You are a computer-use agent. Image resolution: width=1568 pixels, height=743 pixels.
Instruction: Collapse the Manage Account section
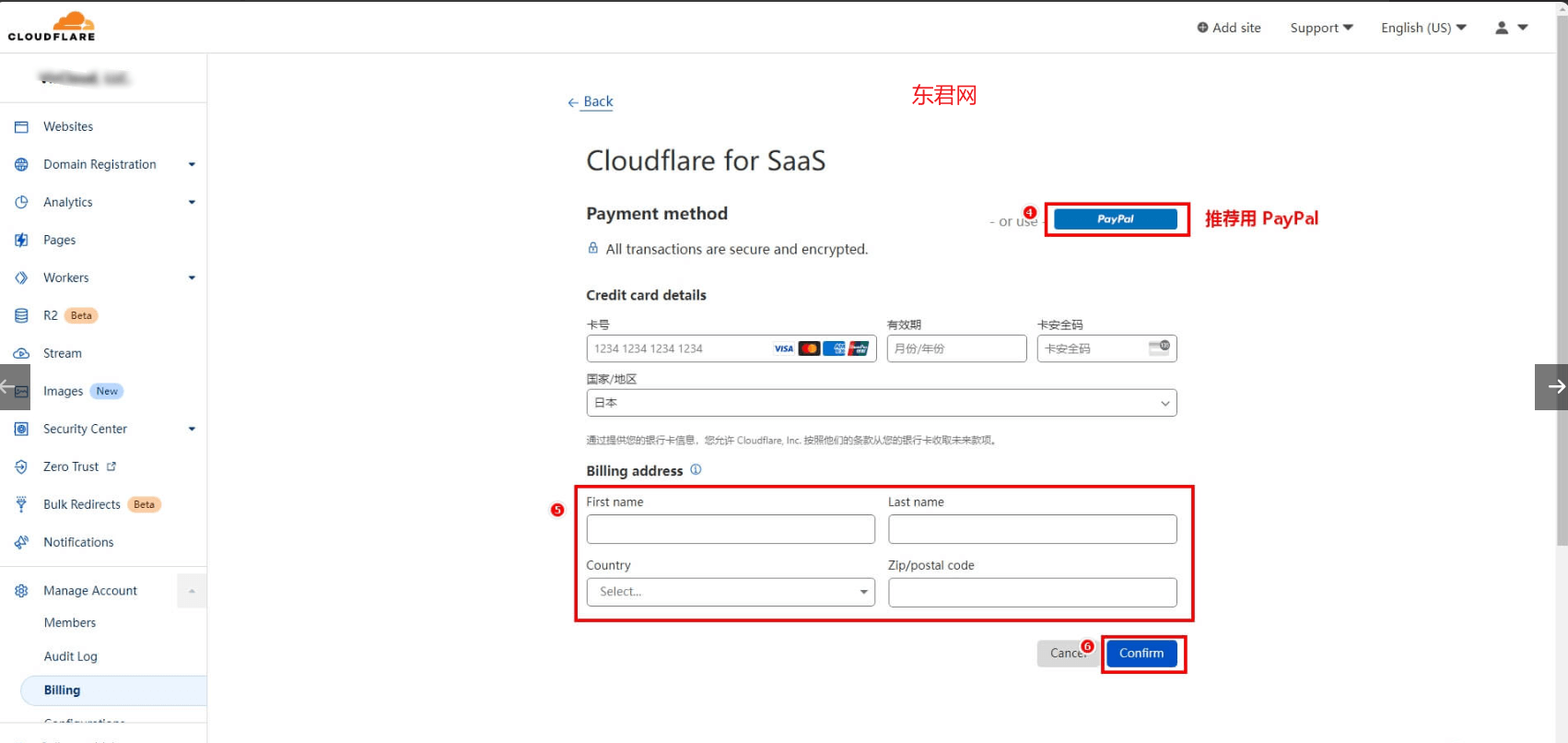pyautogui.click(x=192, y=591)
